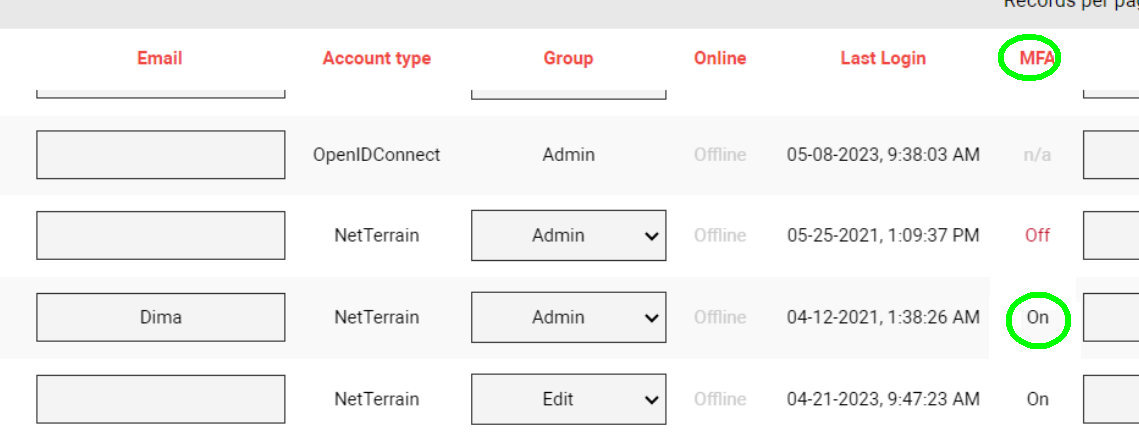Viewport: 1139px width, 435px height.
Task: Sort the table by Email column header
Action: 160,58
